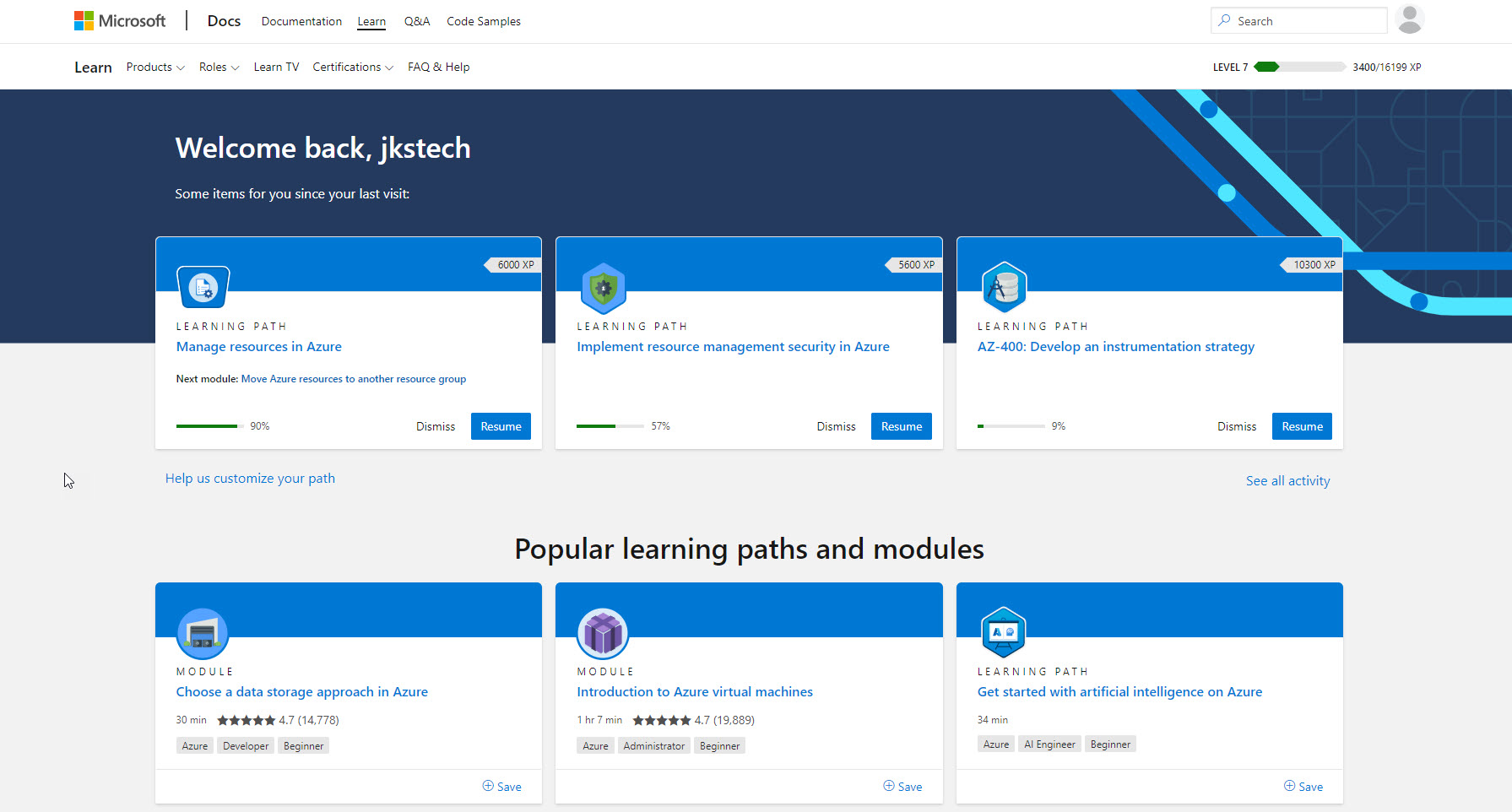Click the storage module badge icon
The image size is (1512, 812).
pyautogui.click(x=203, y=633)
